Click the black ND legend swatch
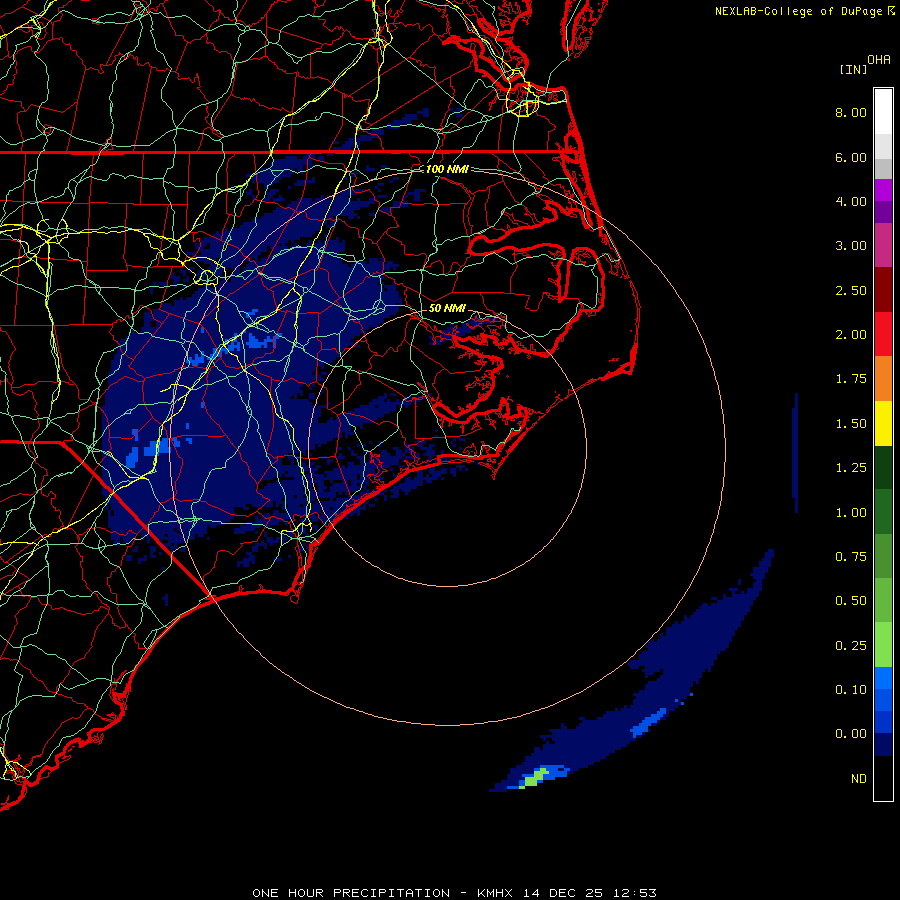This screenshot has height=900, width=900. 883,778
